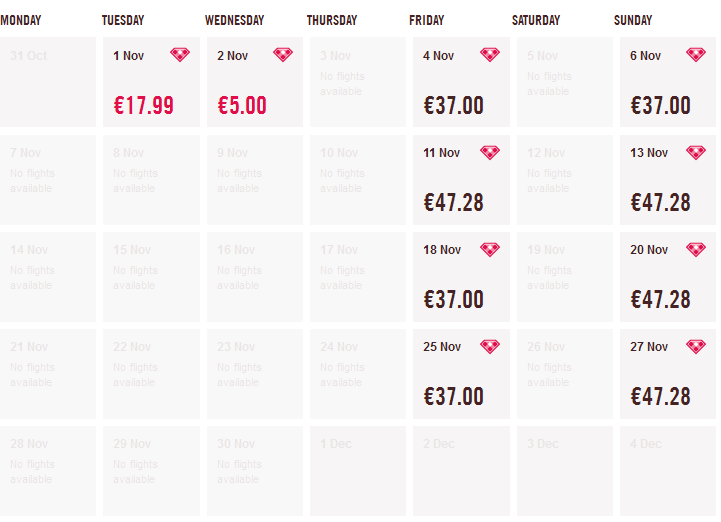Pick the €37.00 fare on 18 Nov
Screen dimensions: 721x522
(x=454, y=299)
